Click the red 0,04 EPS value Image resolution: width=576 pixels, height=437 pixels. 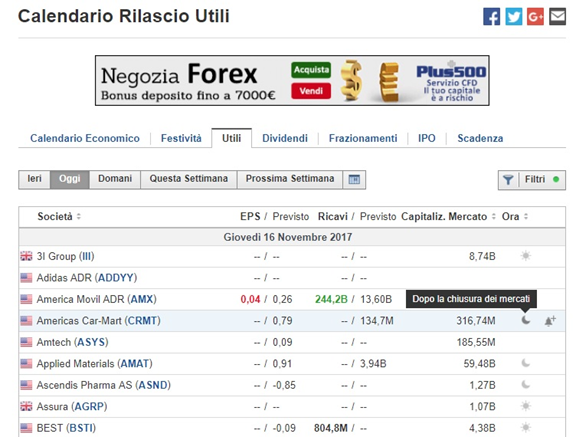tap(250, 299)
